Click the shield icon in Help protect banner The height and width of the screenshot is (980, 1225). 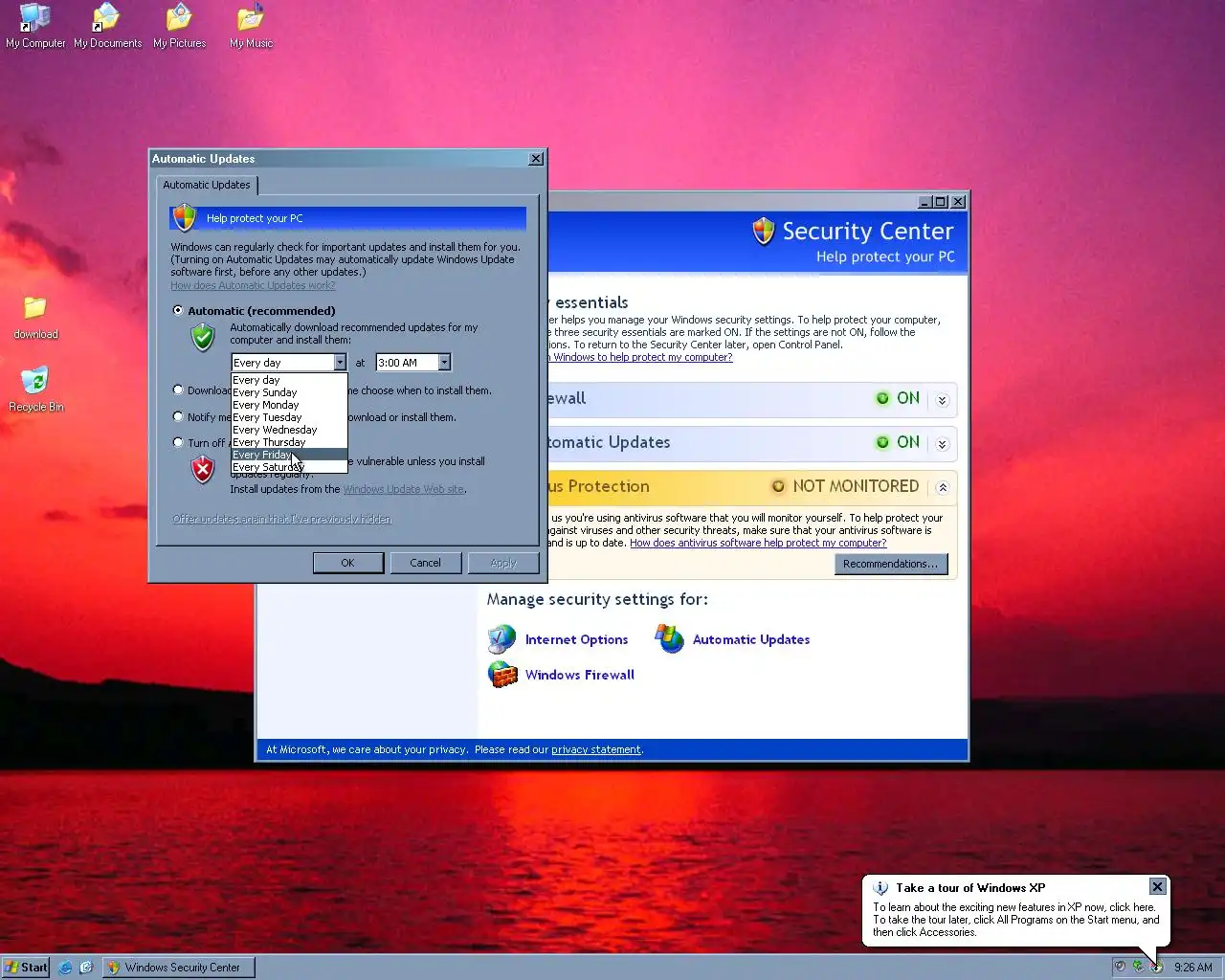(x=185, y=218)
